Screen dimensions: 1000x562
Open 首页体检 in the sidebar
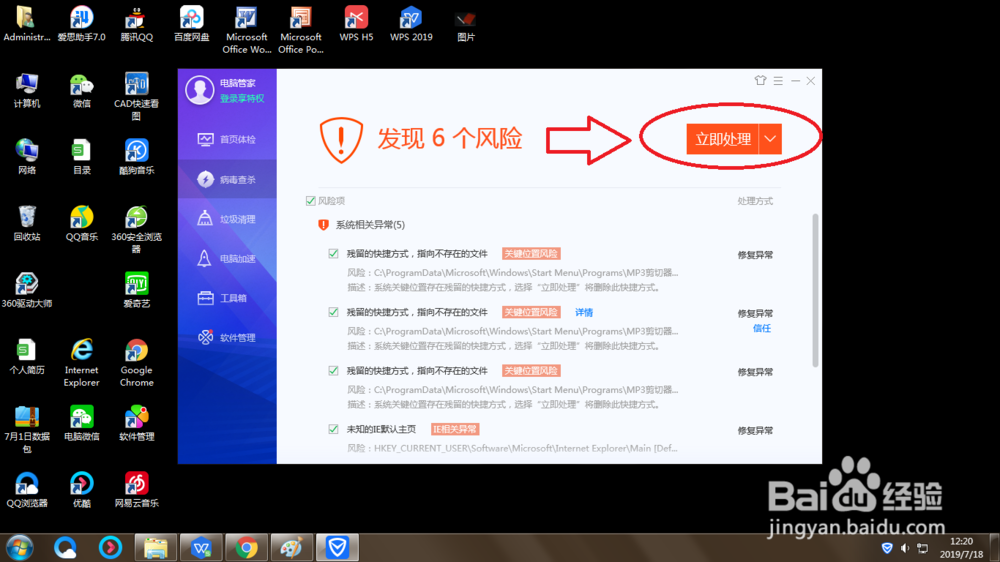[227, 140]
